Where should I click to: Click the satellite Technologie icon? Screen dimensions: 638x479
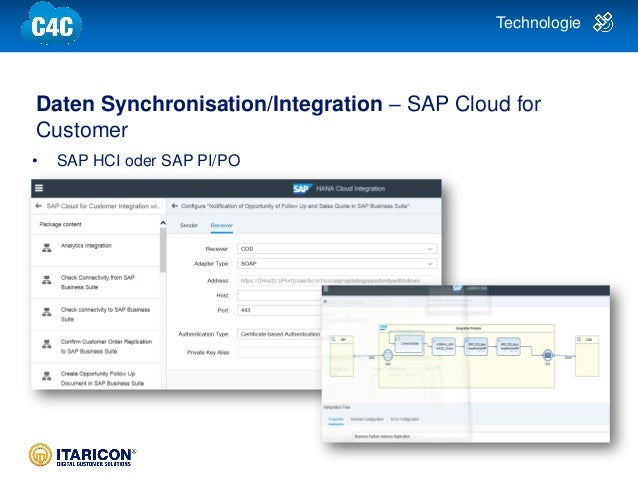[x=603, y=23]
